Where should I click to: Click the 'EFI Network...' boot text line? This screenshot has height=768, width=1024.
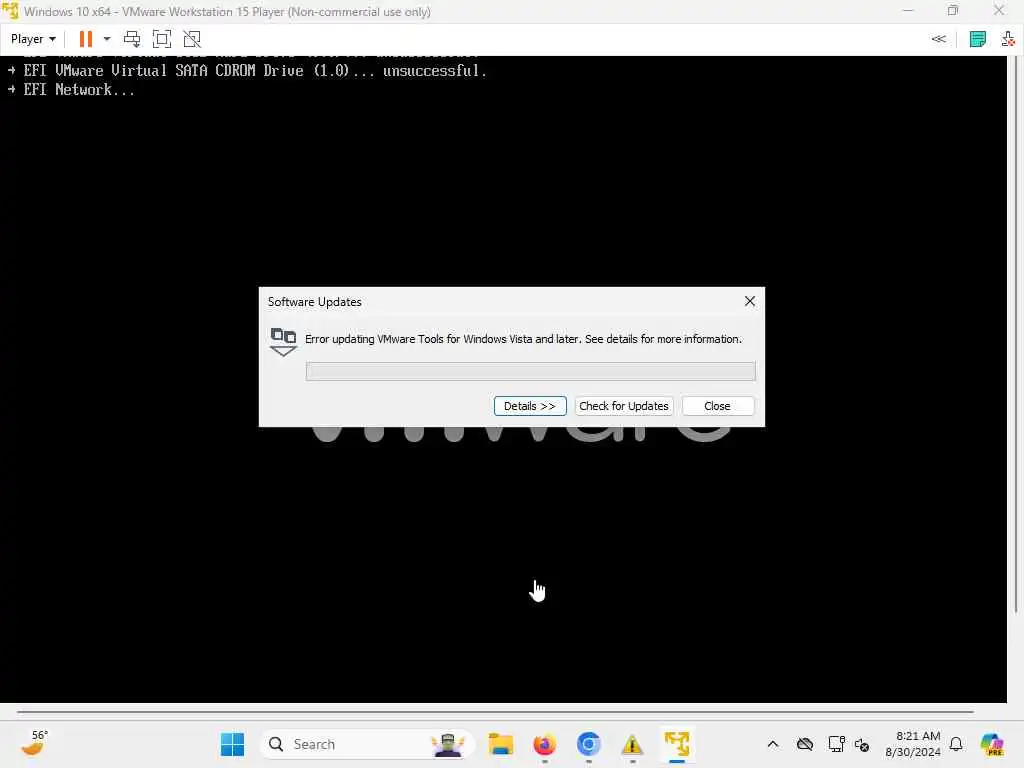pyautogui.click(x=79, y=90)
